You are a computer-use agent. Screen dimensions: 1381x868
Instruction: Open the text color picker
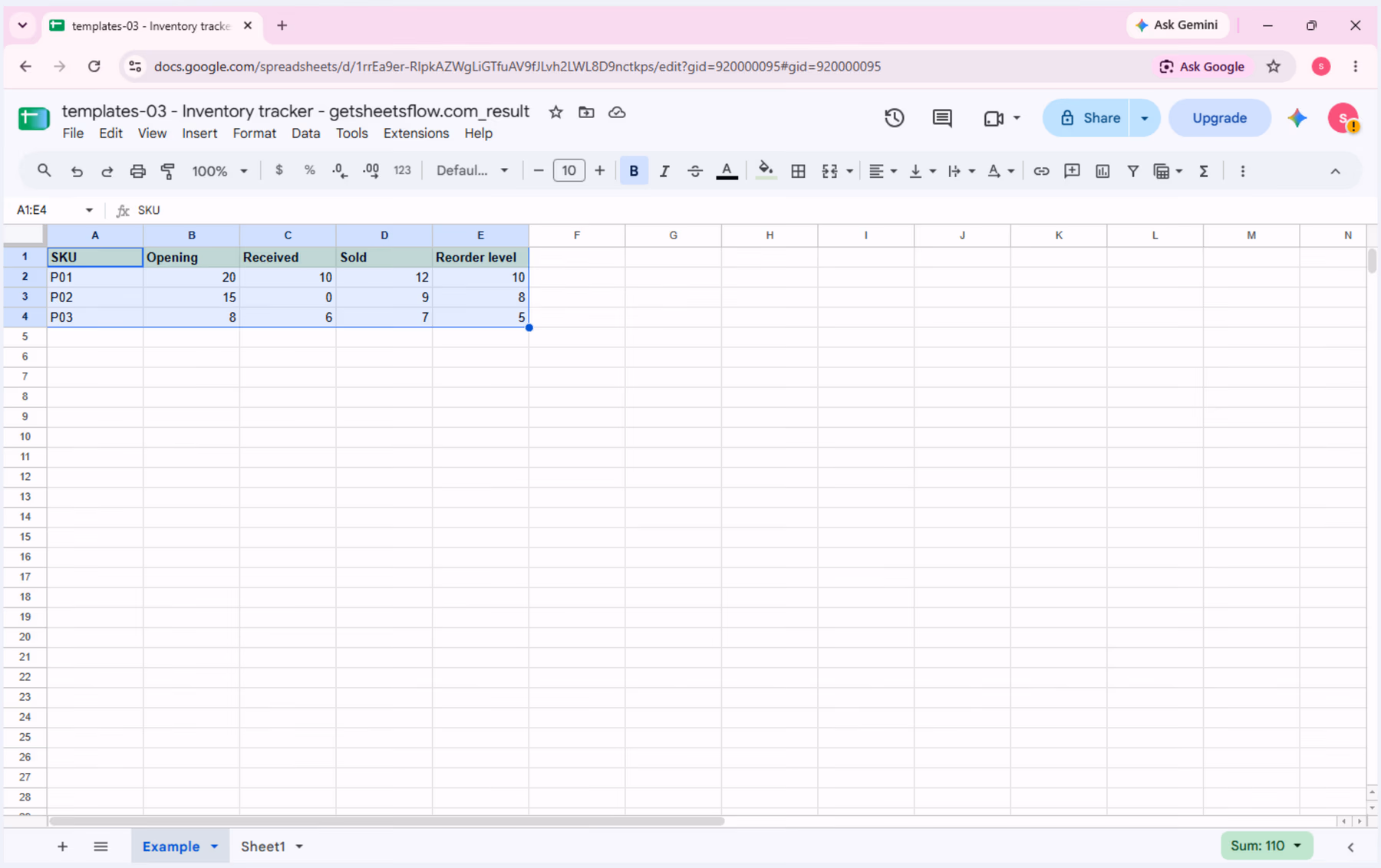(727, 171)
